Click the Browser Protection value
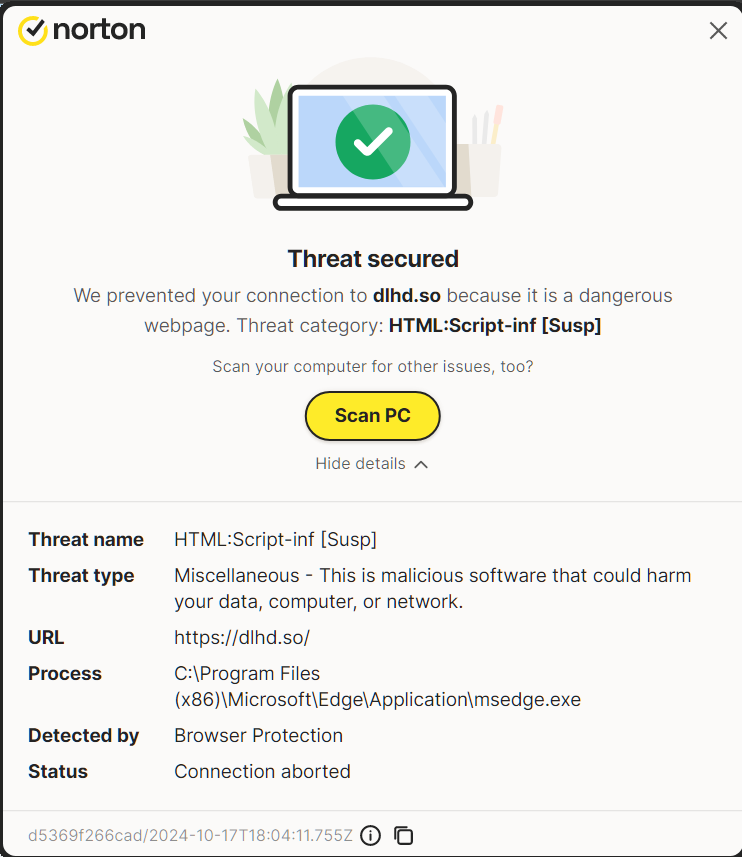This screenshot has height=857, width=742. click(x=258, y=735)
